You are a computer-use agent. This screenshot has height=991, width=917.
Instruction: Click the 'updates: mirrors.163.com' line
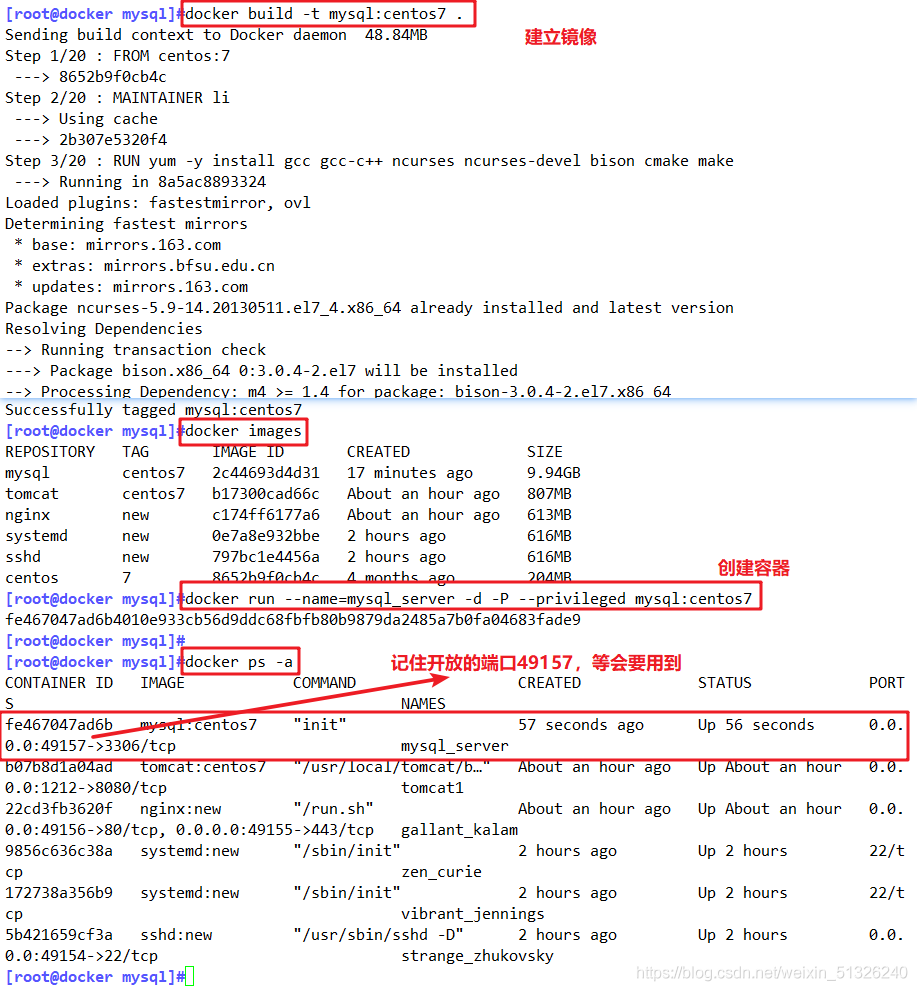click(x=140, y=286)
